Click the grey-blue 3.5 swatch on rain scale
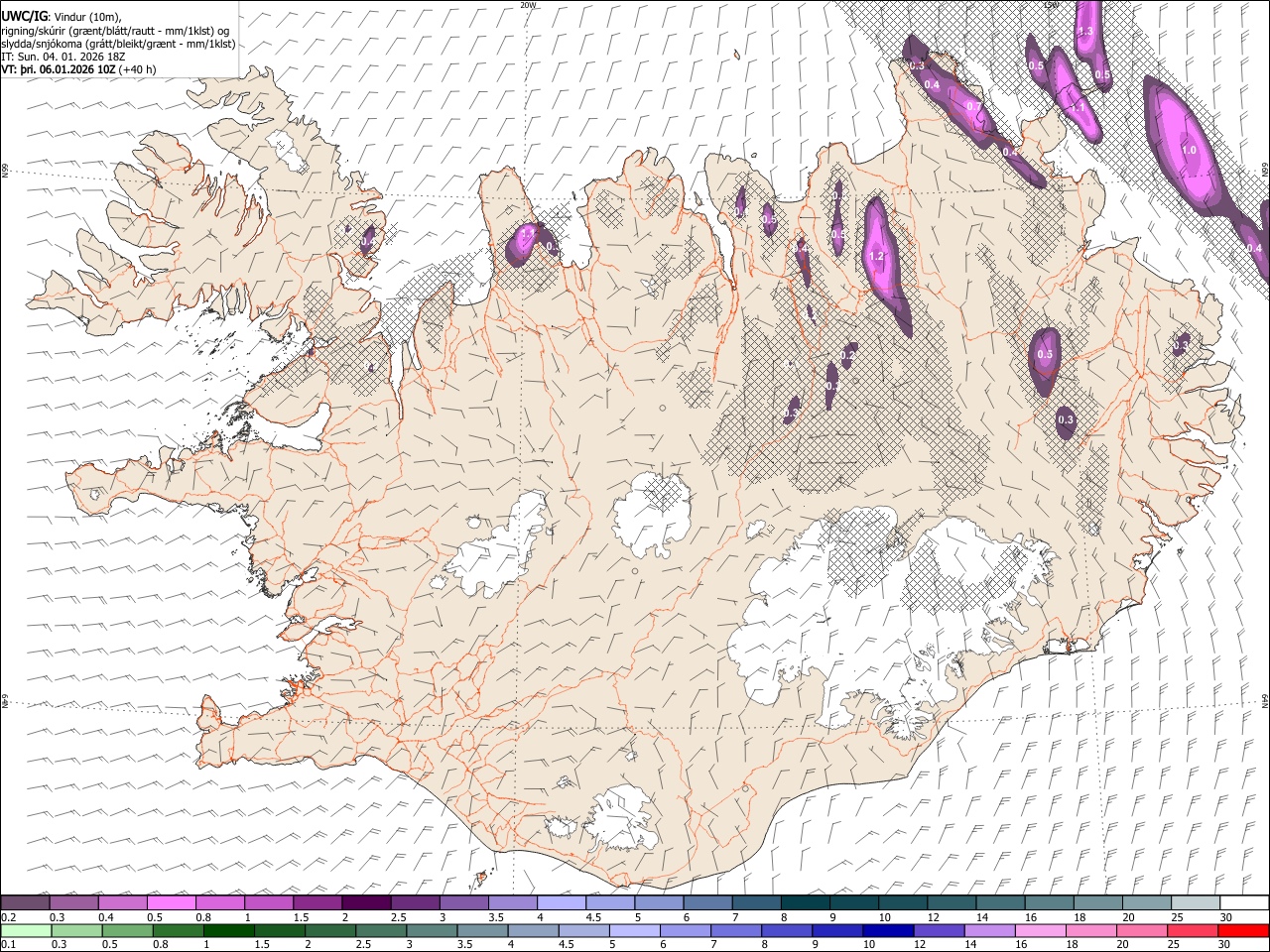The width and height of the screenshot is (1270, 952). click(481, 931)
